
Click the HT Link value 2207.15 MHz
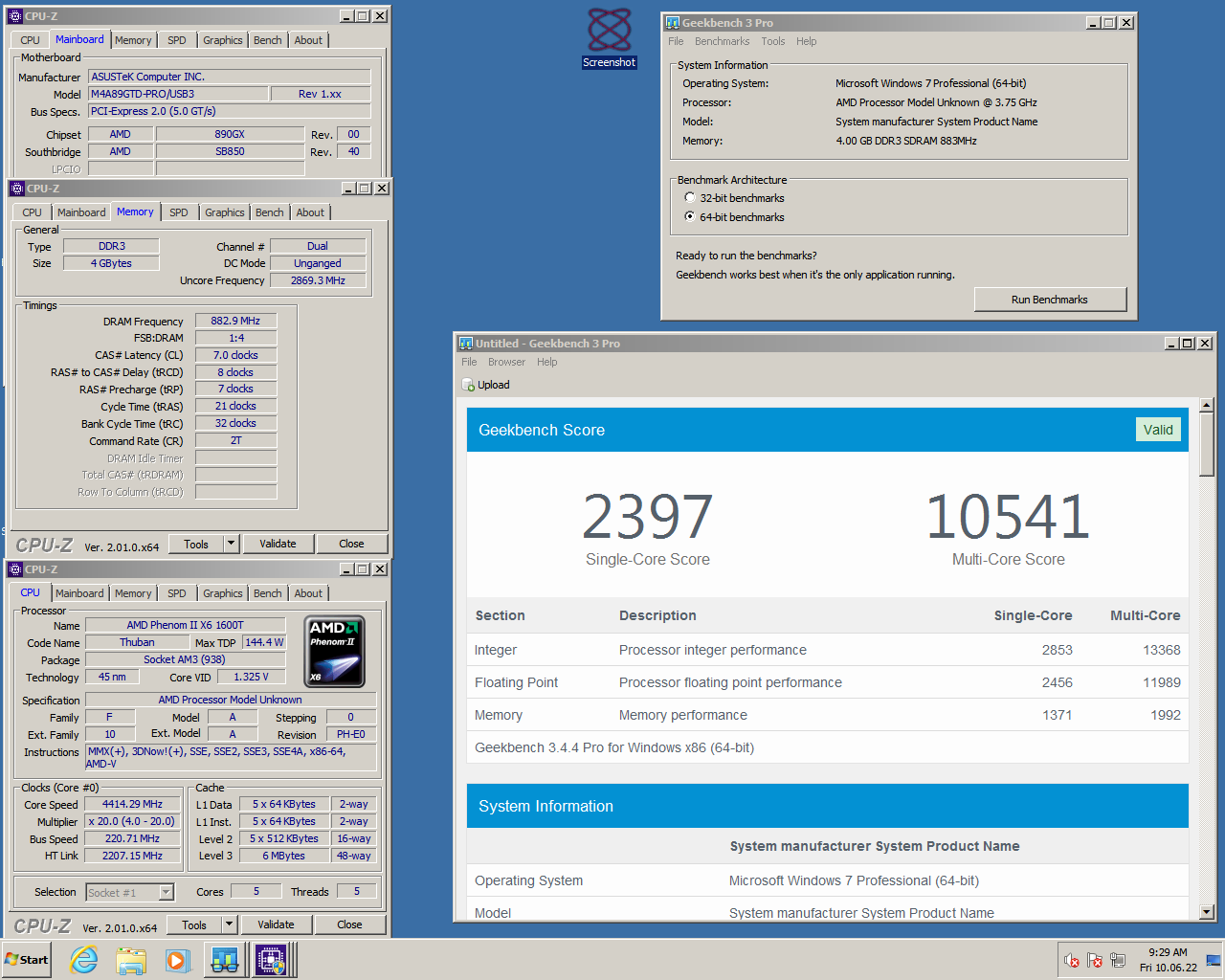pyautogui.click(x=133, y=856)
